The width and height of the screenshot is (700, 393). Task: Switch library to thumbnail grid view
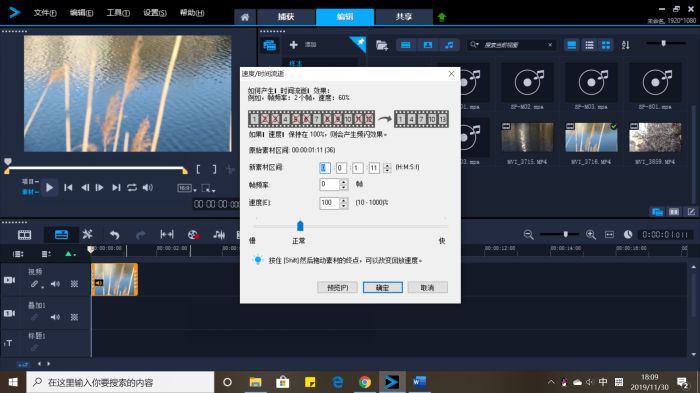pyautogui.click(x=606, y=45)
